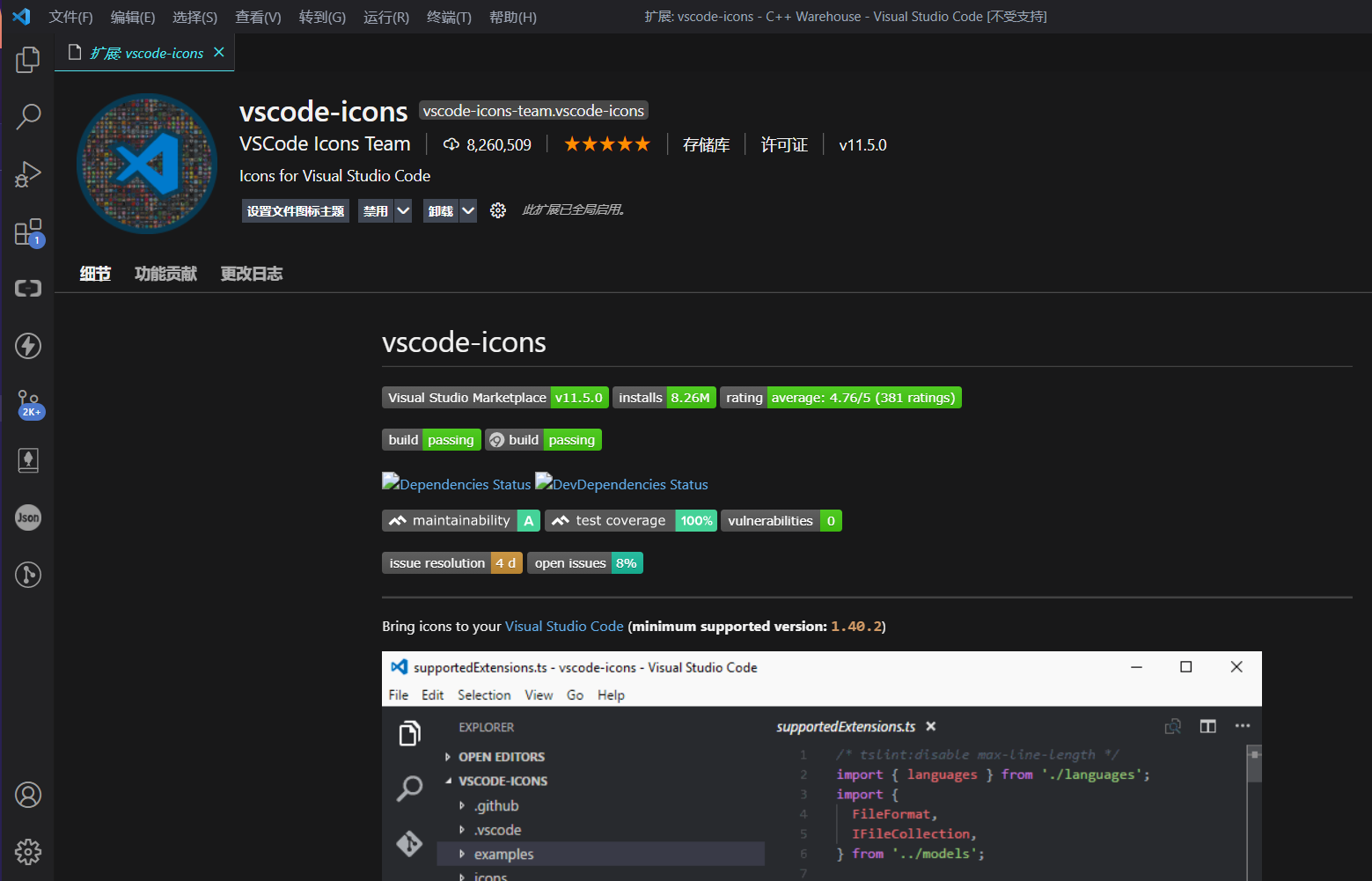The image size is (1372, 881).
Task: Open the Explorer view in activity bar
Action: pyautogui.click(x=28, y=60)
